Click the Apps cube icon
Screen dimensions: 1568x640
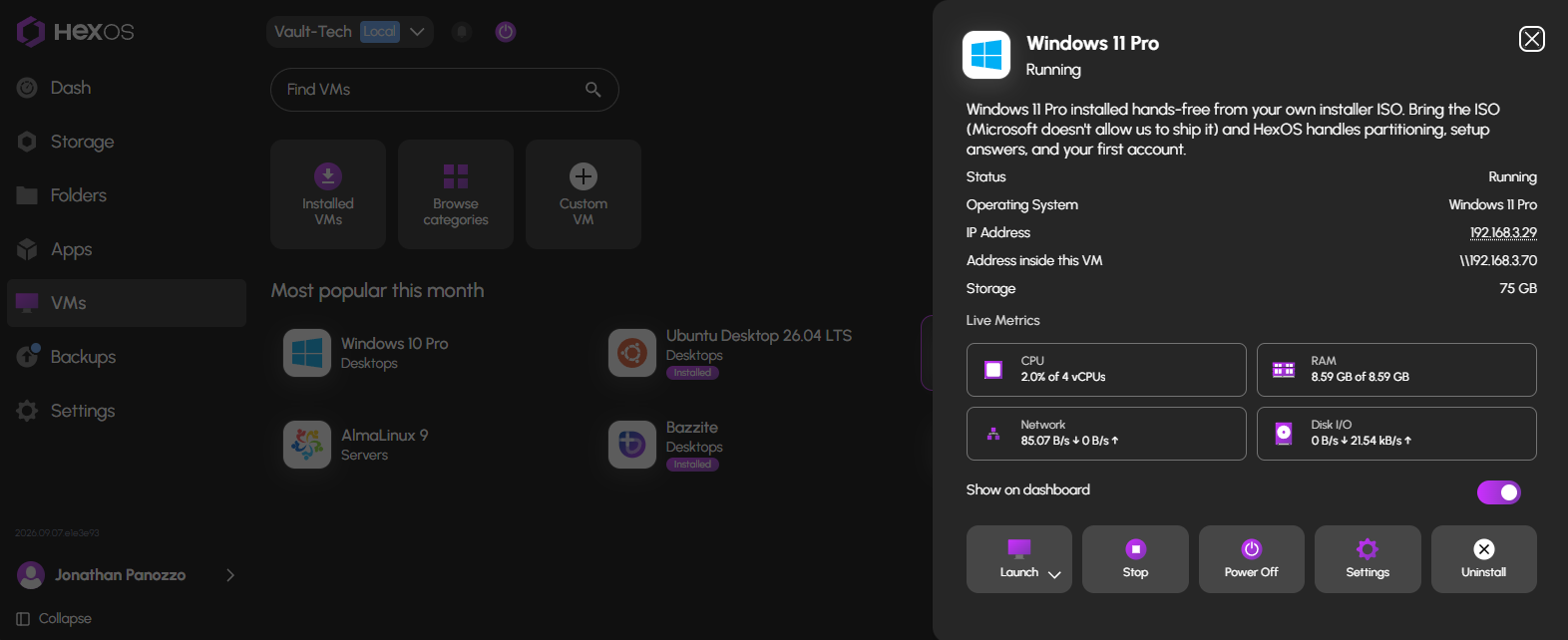tap(27, 249)
